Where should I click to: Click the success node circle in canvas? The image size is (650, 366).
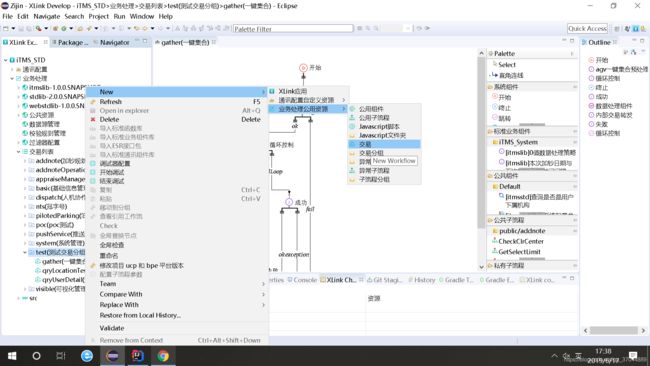289,202
